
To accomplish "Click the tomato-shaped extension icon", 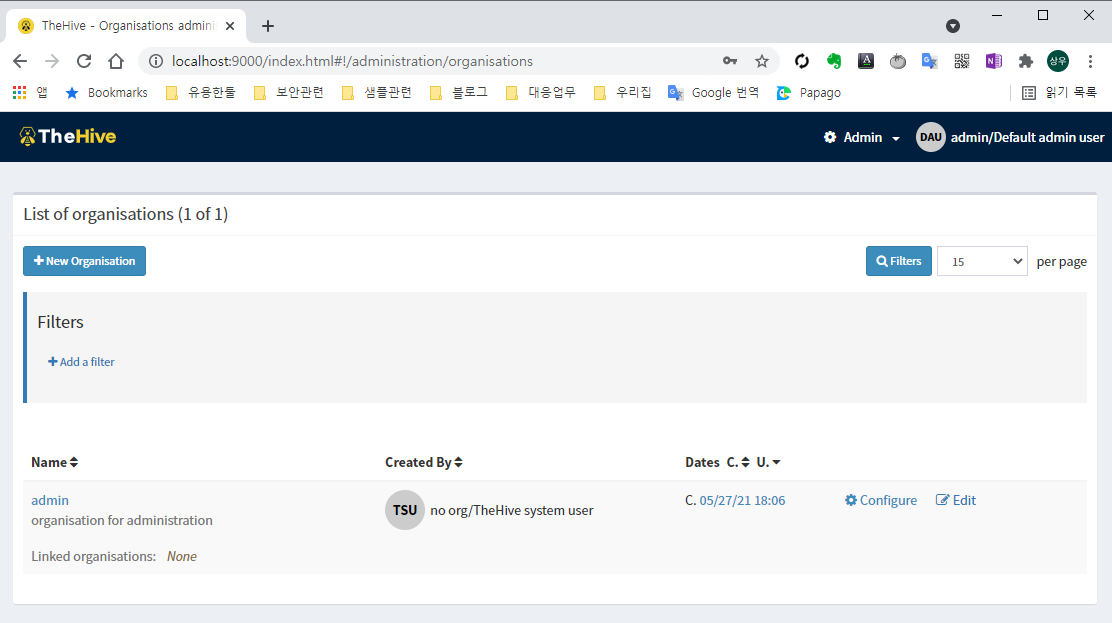I will [x=898, y=61].
